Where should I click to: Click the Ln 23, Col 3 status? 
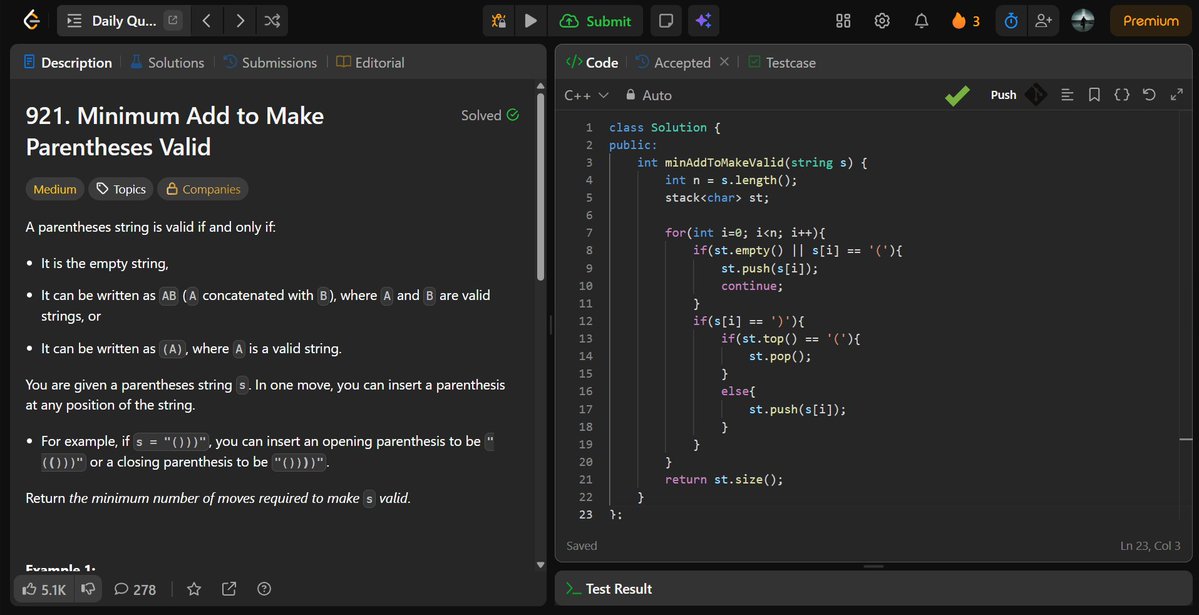pos(1150,545)
